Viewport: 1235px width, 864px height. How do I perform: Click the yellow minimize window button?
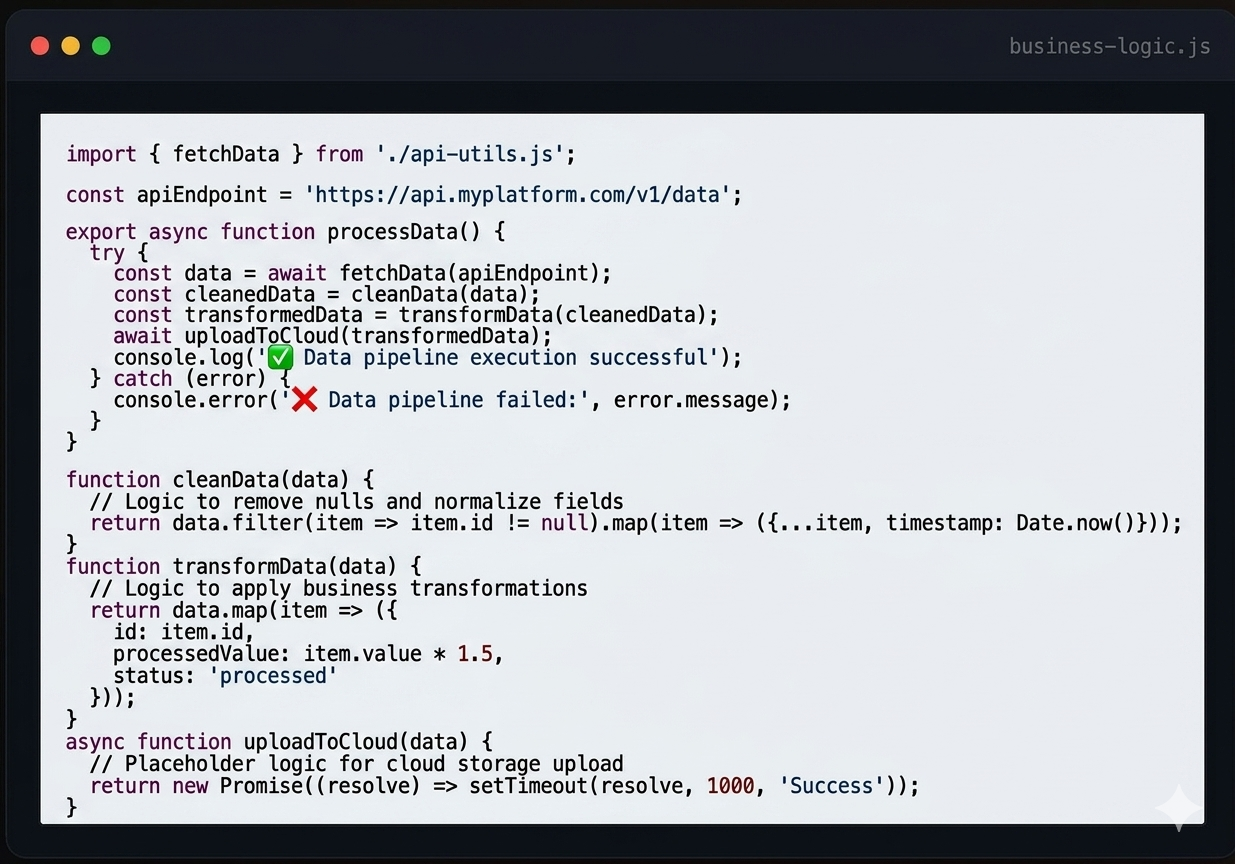point(70,46)
